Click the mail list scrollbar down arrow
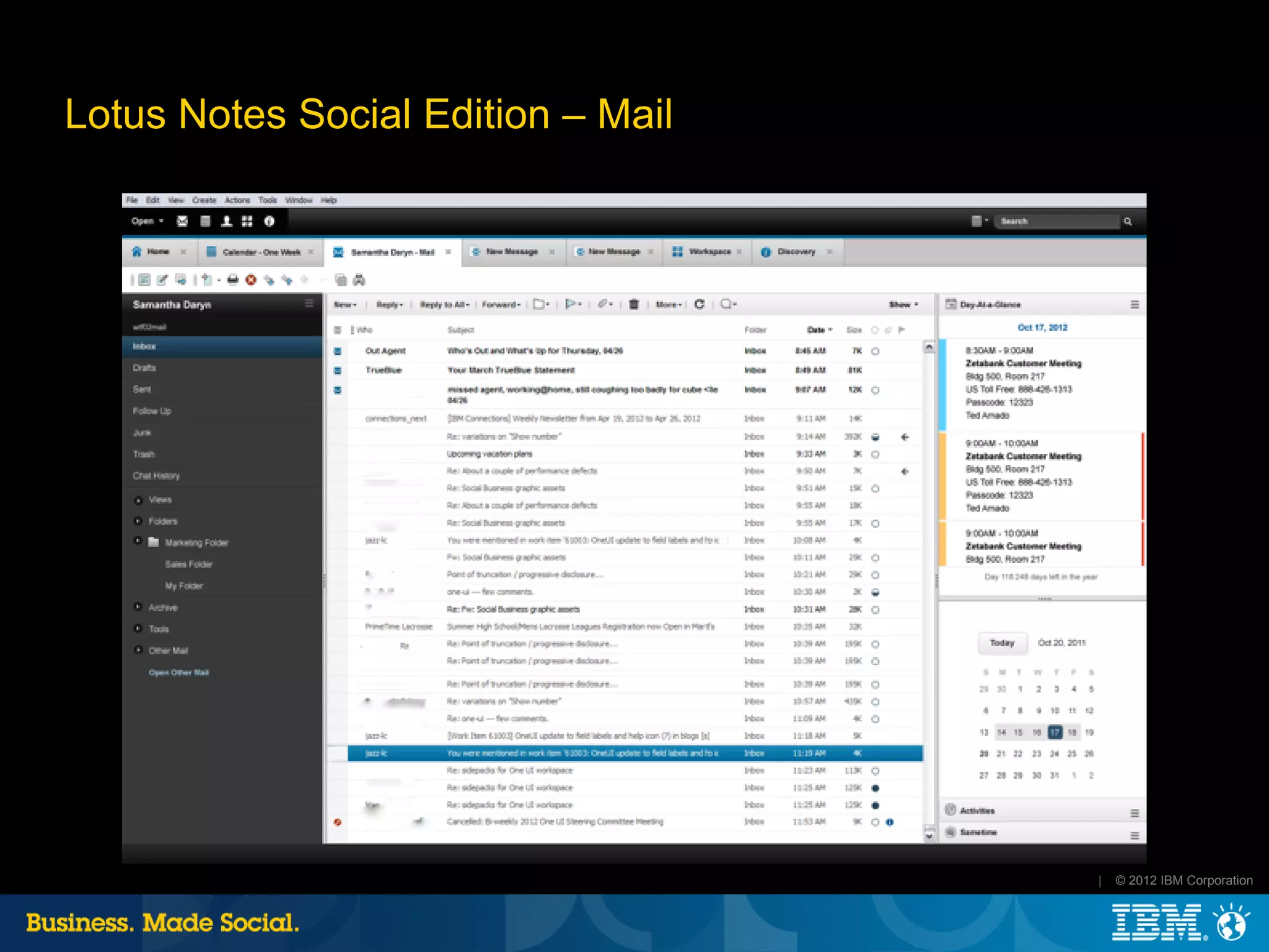1269x952 pixels. tap(929, 836)
